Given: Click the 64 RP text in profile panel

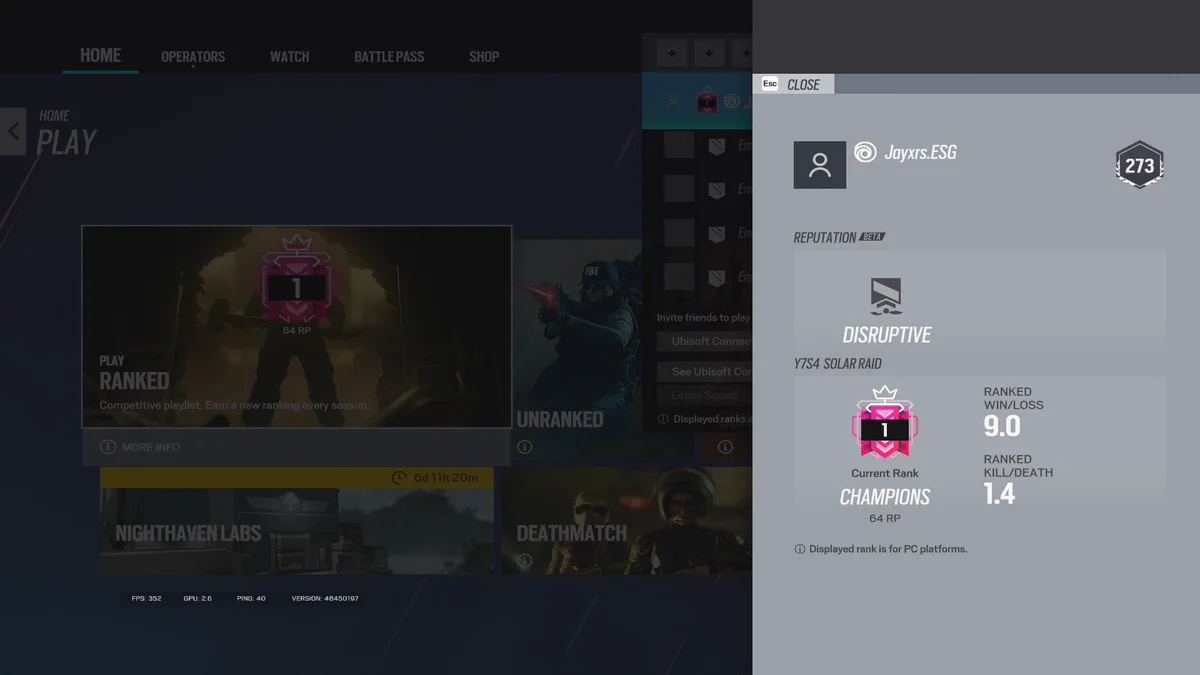Looking at the screenshot, I should tap(884, 518).
